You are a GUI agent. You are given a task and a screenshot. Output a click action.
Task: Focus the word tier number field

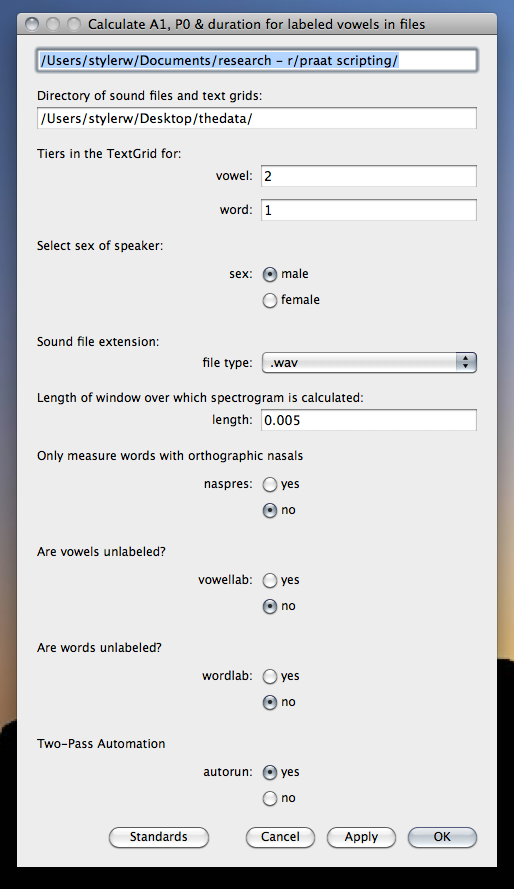(369, 210)
